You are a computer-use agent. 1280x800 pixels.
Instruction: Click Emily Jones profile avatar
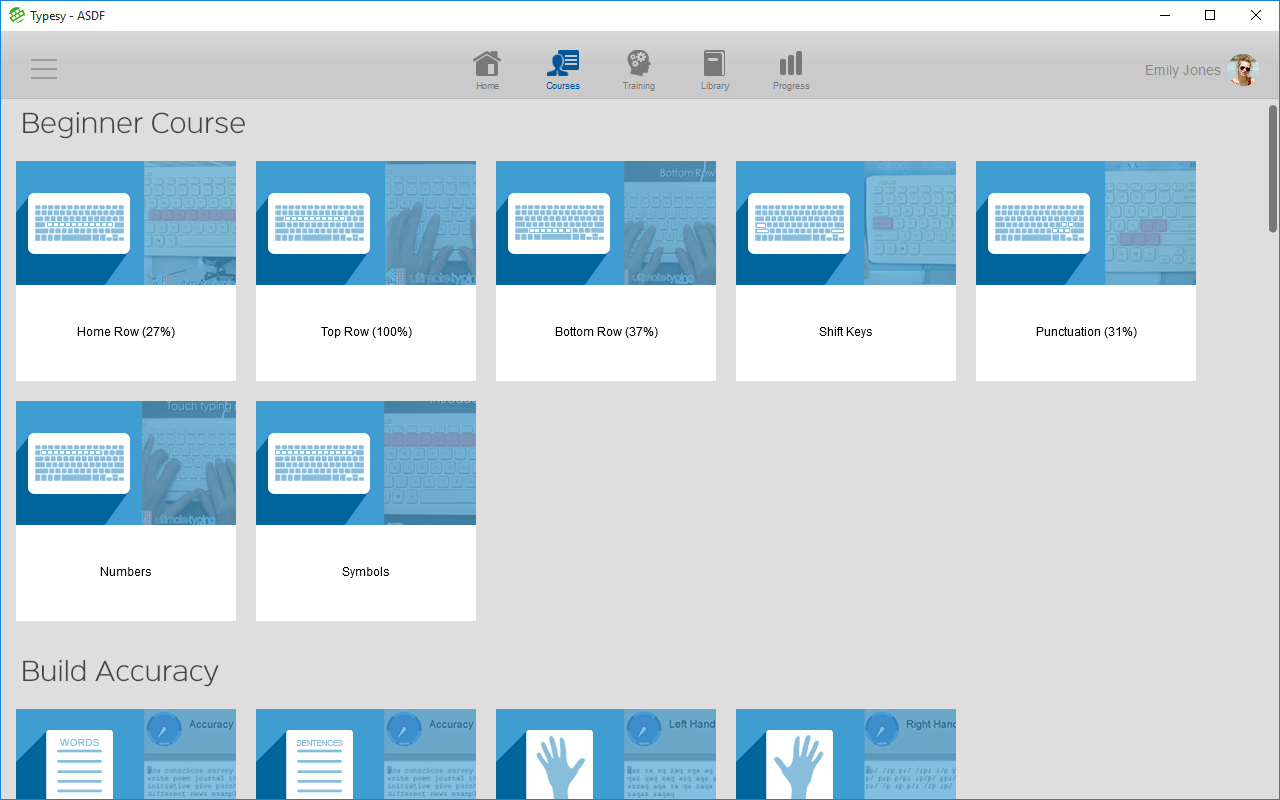coord(1242,70)
